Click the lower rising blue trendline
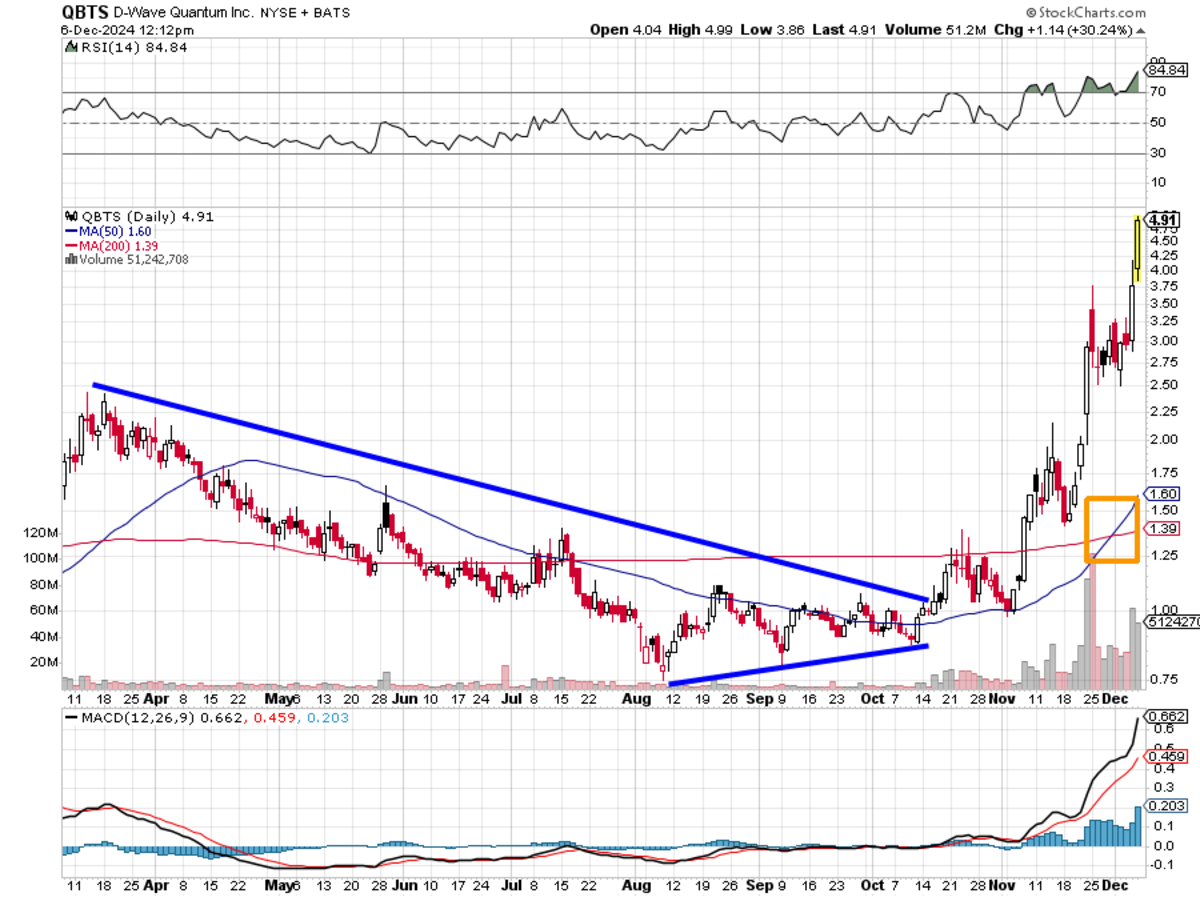This screenshot has width=1200, height=897. click(800, 664)
